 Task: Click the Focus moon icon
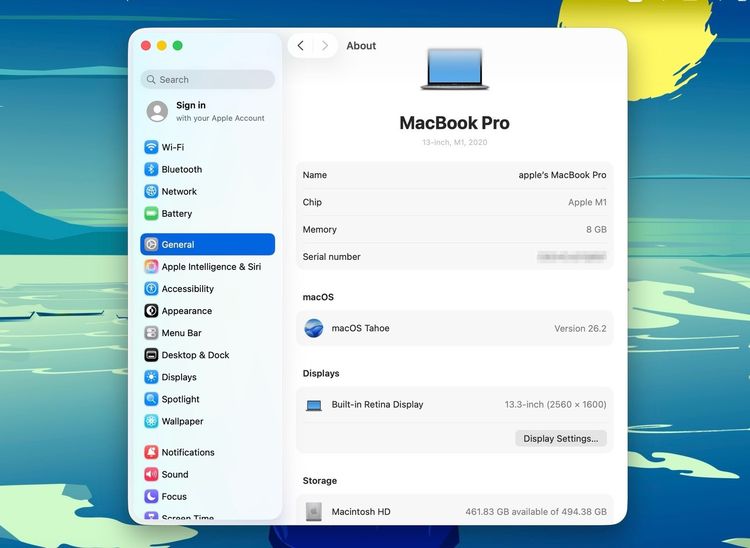(x=151, y=496)
